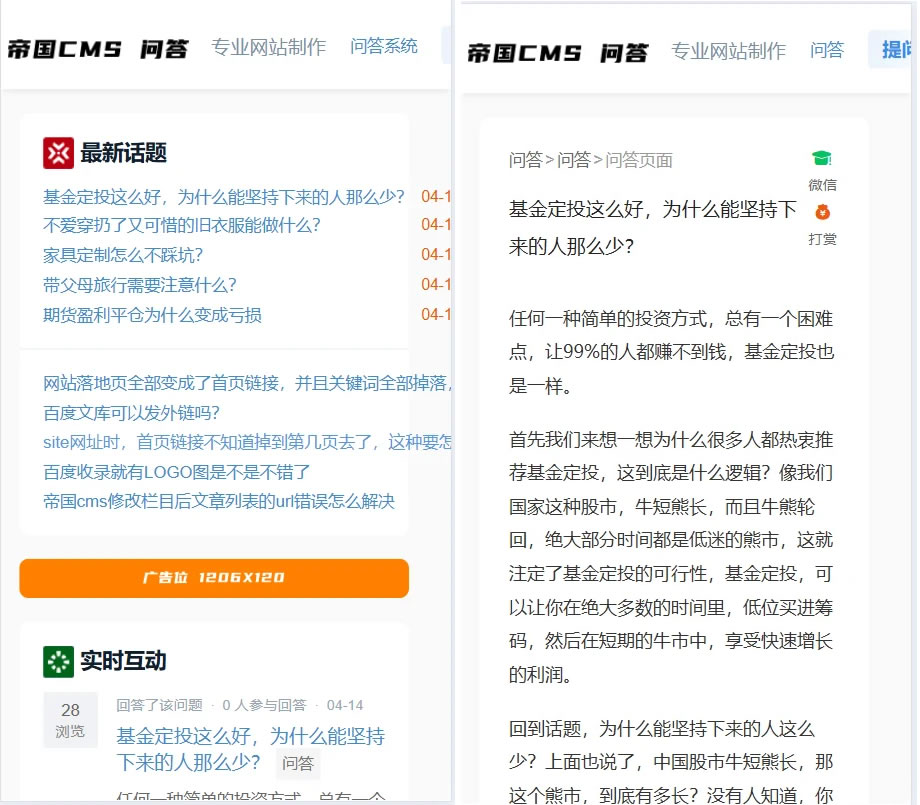Click the 28 浏览 view count box

click(70, 721)
